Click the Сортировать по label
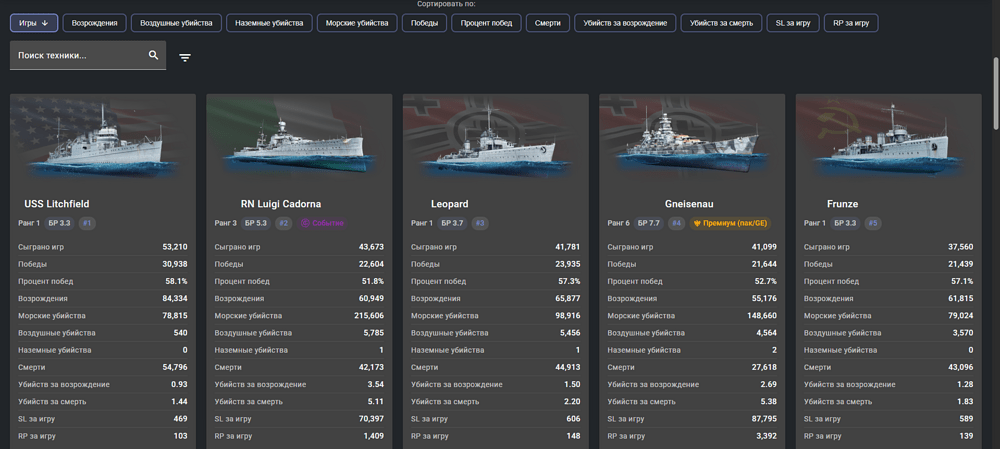This screenshot has height=449, width=1000. point(446,4)
